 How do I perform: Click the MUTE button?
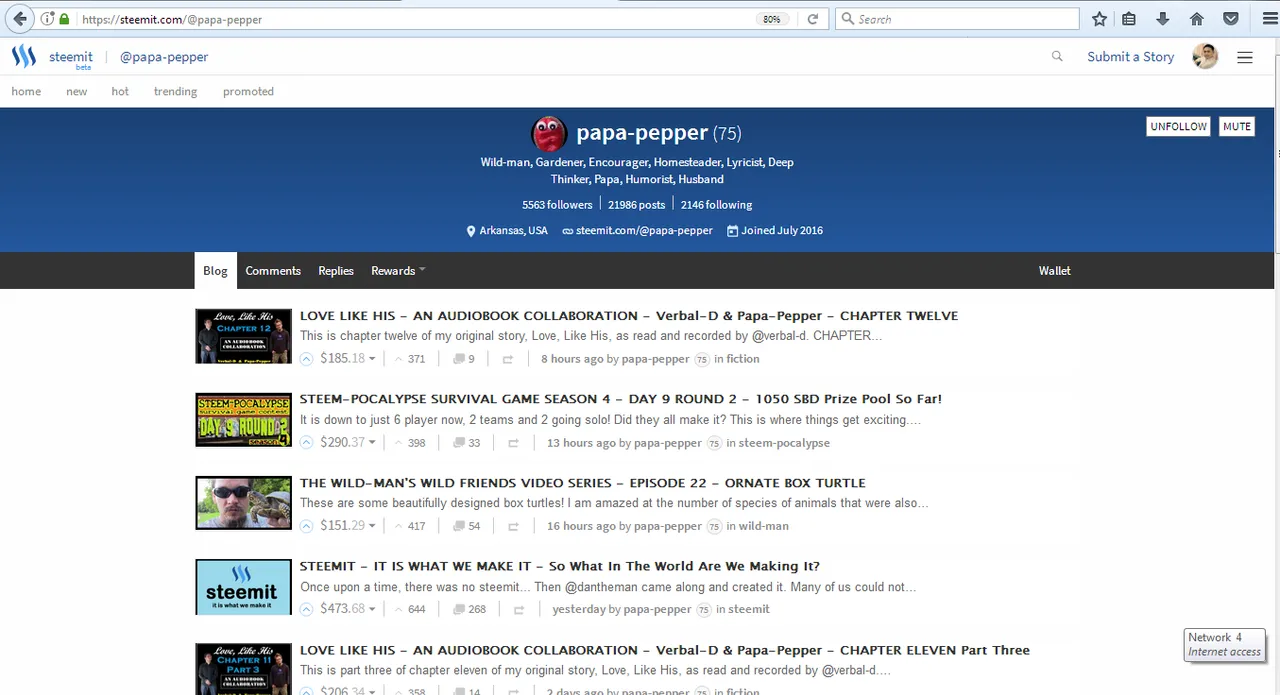tap(1237, 127)
